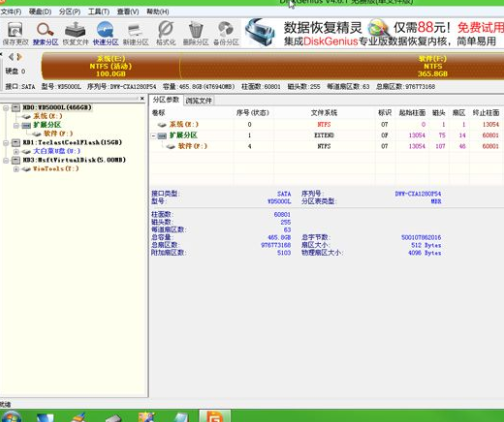
Task: Click the 删除分区 delete partition trash icon
Action: pyautogui.click(x=196, y=33)
